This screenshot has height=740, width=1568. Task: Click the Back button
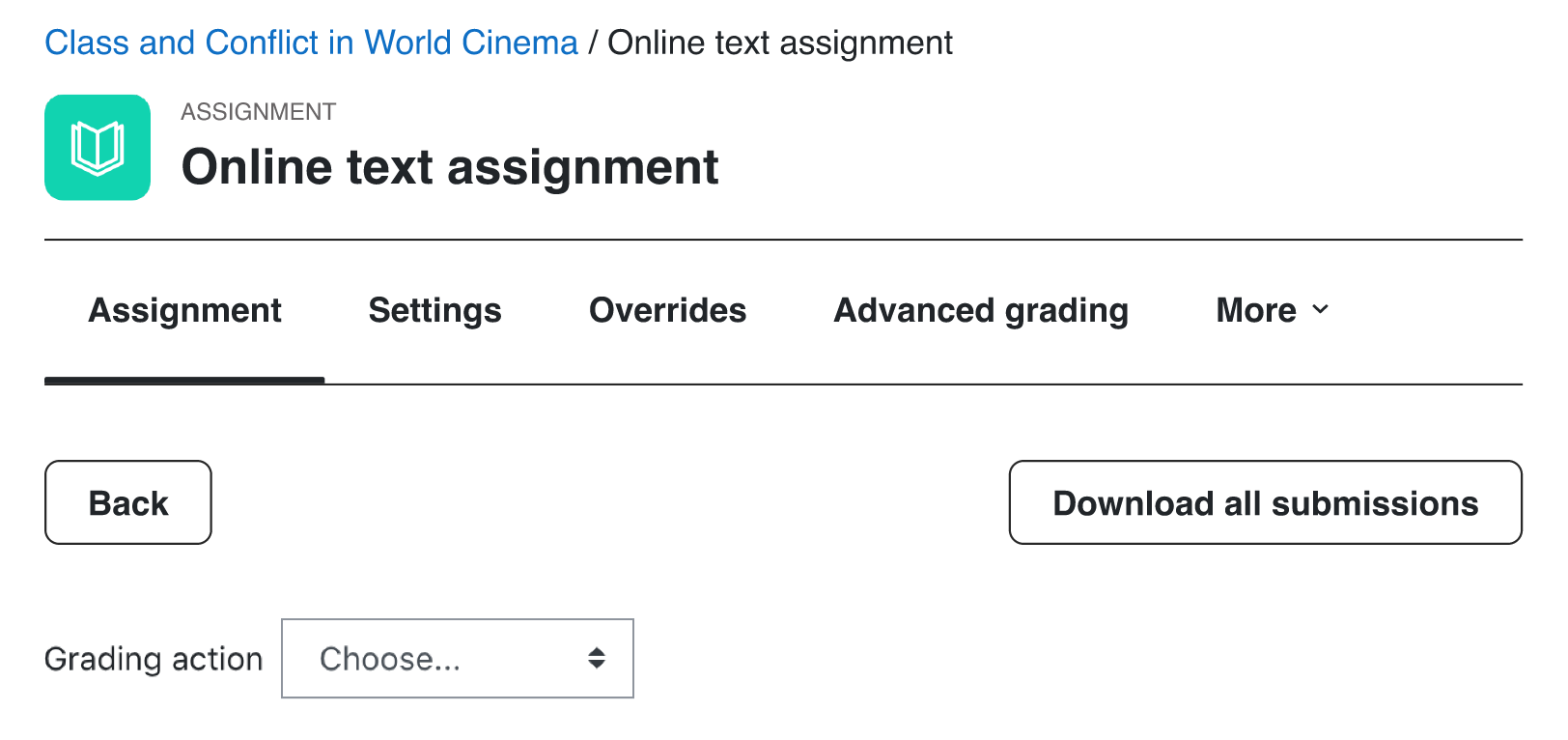point(128,502)
